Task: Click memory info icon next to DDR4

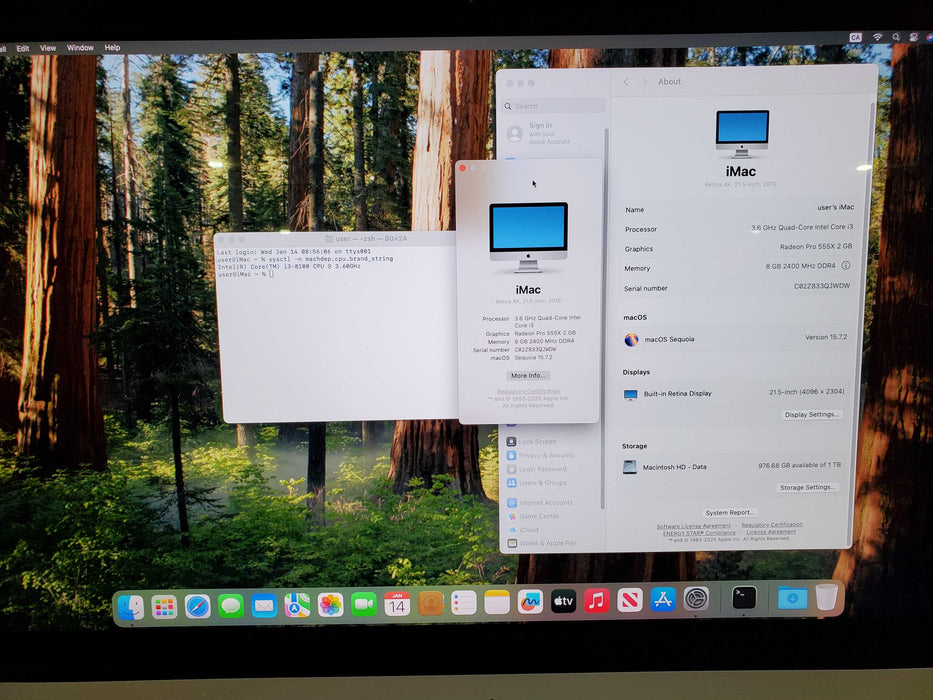Action: pyautogui.click(x=846, y=265)
